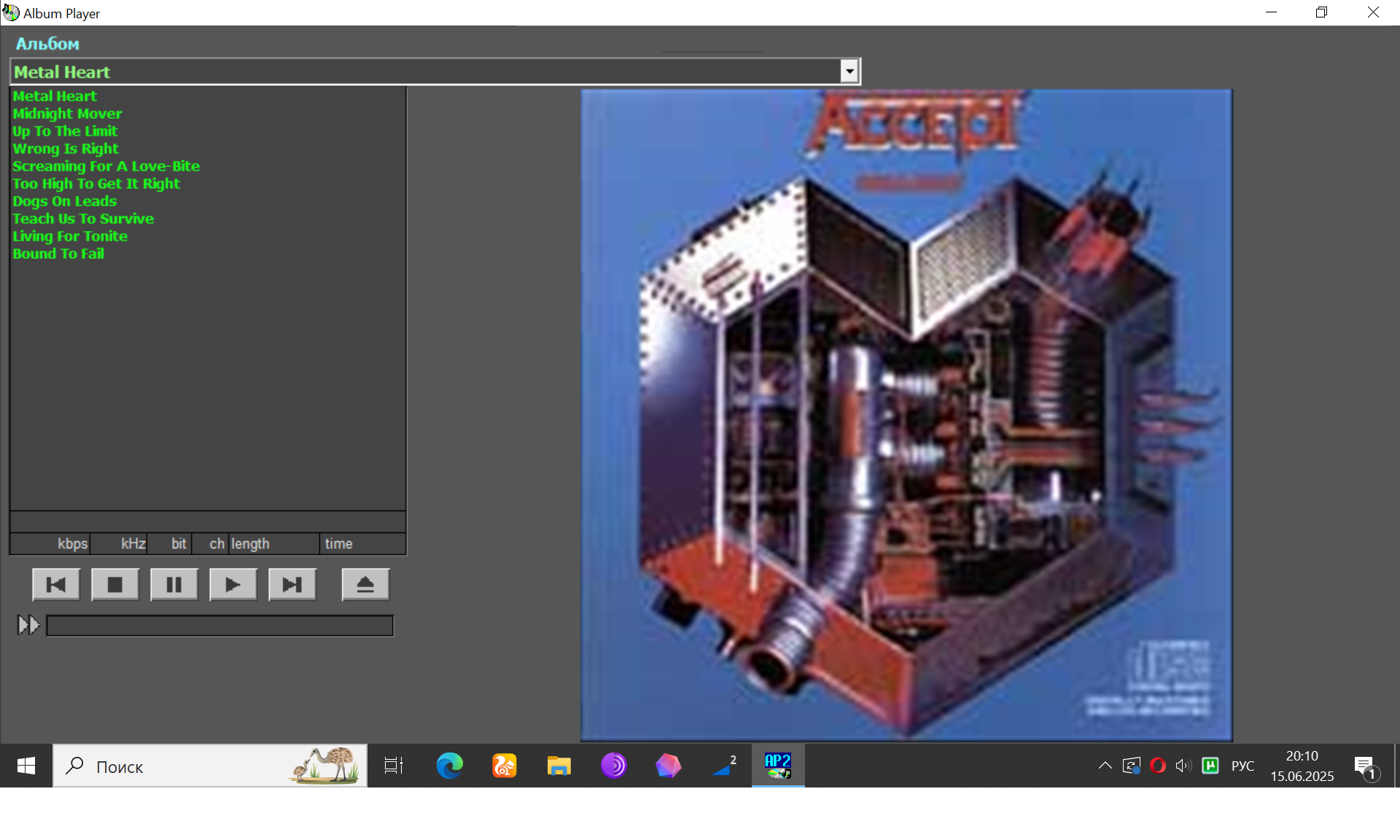Open or eject with the Eject button
Image resolution: width=1400 pixels, height=840 pixels.
click(365, 585)
